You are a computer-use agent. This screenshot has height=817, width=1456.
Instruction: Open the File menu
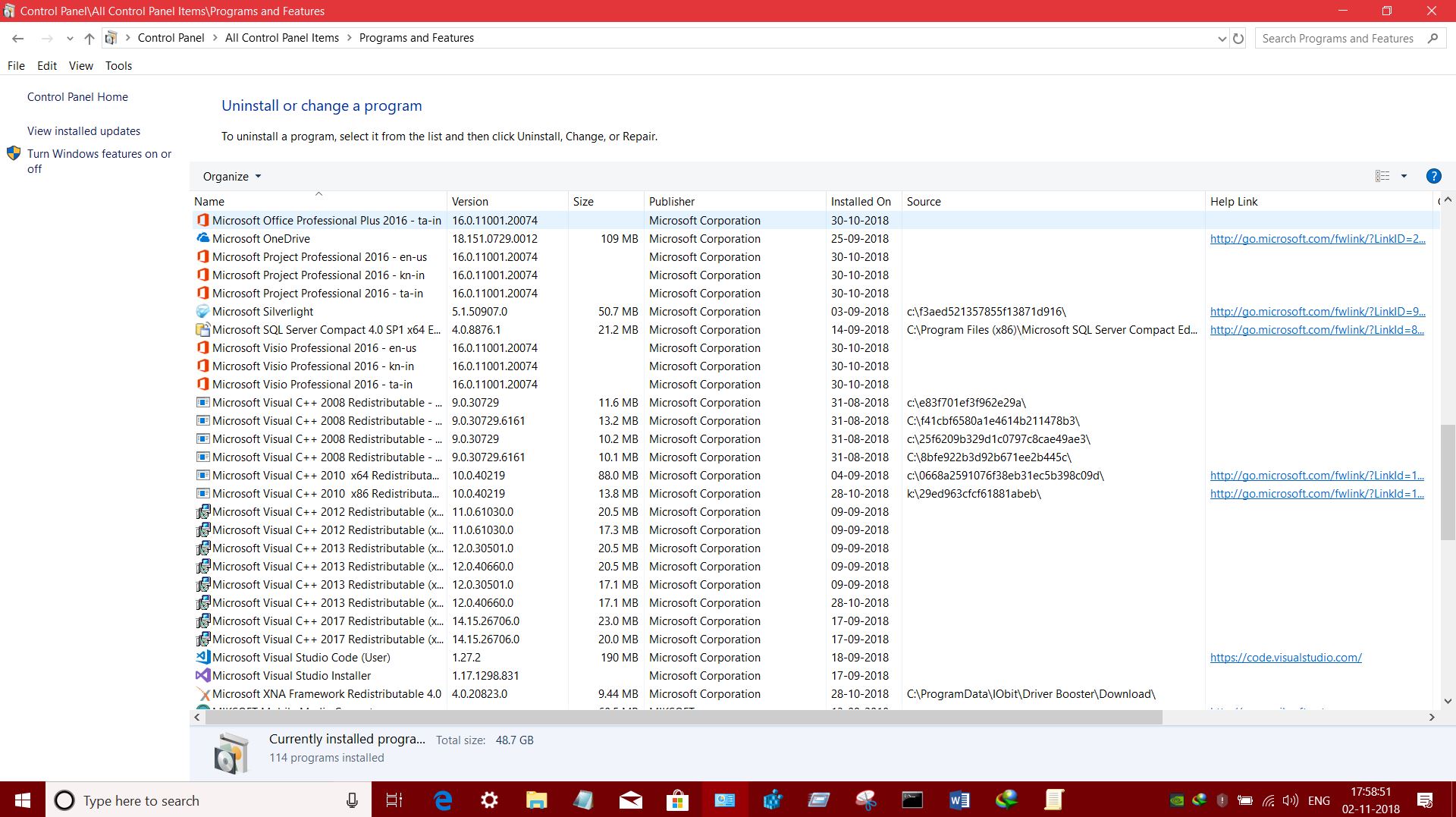(16, 66)
